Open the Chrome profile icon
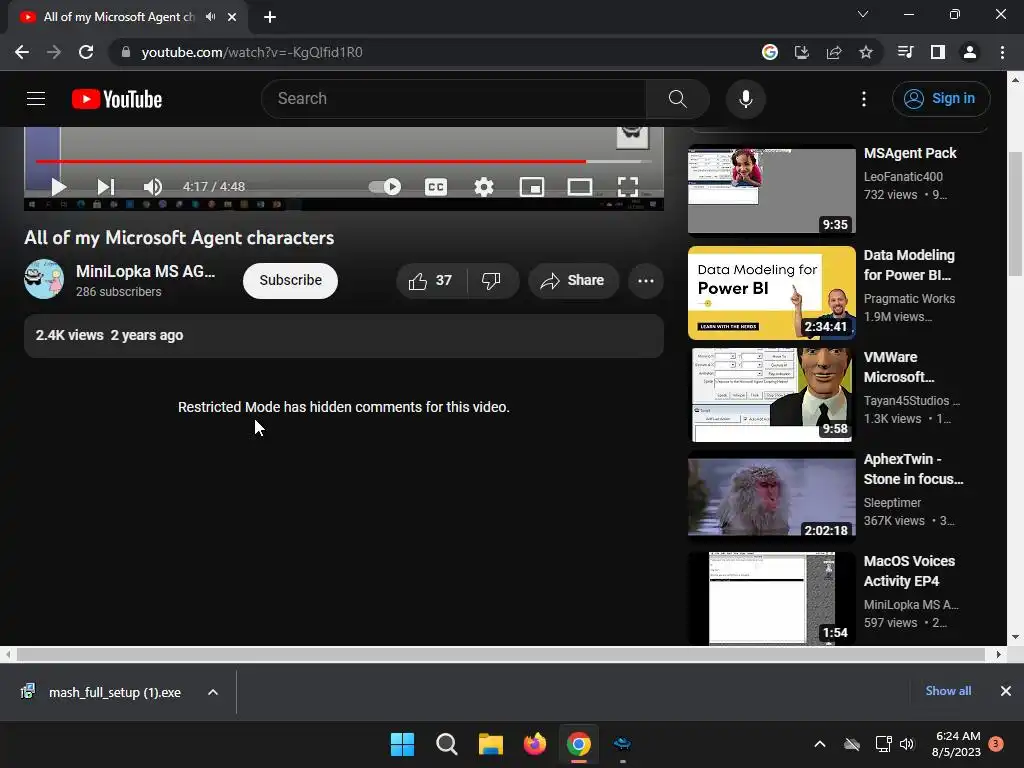The width and height of the screenshot is (1024, 768). [970, 52]
